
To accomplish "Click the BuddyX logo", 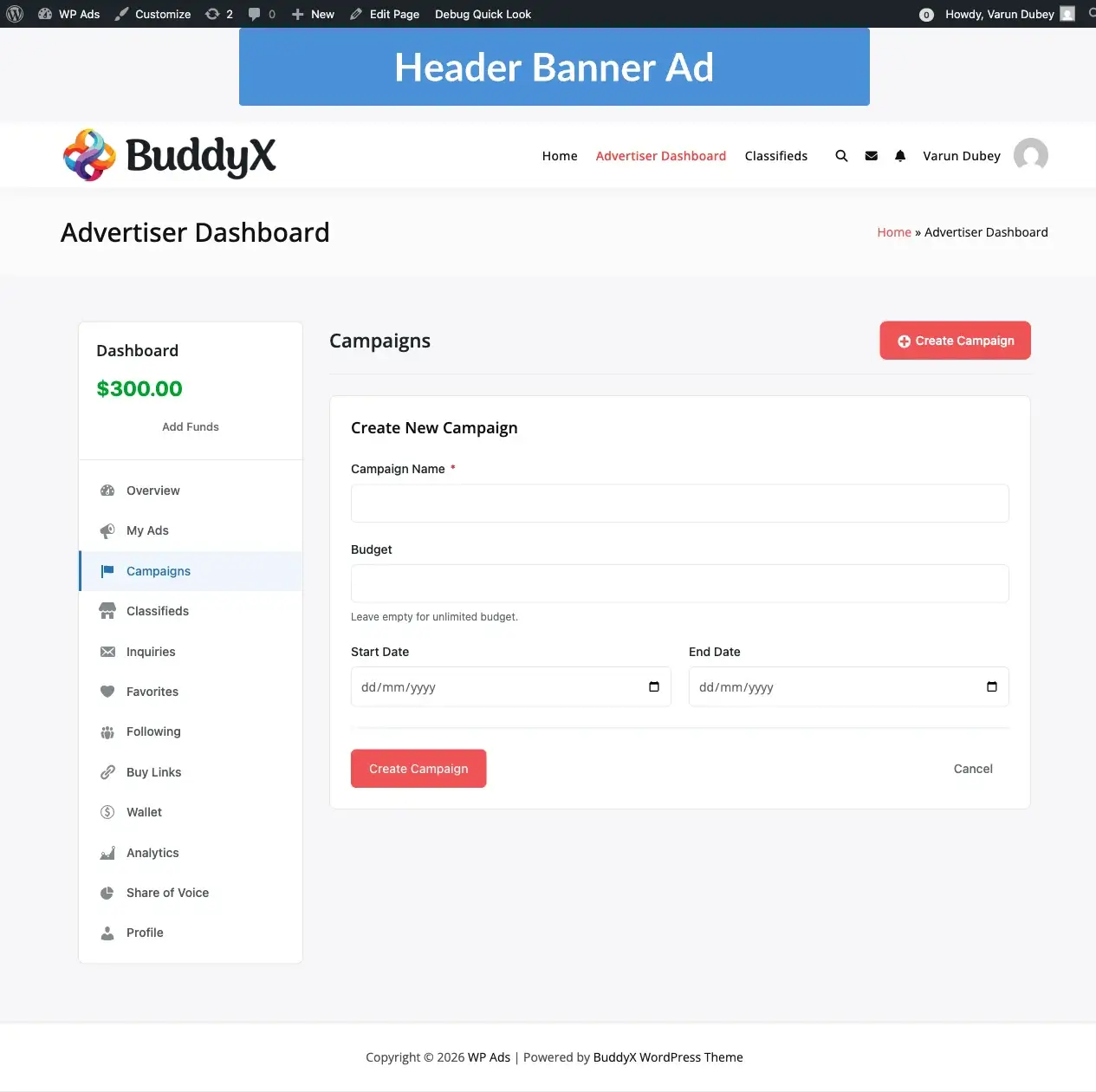I will pyautogui.click(x=170, y=155).
